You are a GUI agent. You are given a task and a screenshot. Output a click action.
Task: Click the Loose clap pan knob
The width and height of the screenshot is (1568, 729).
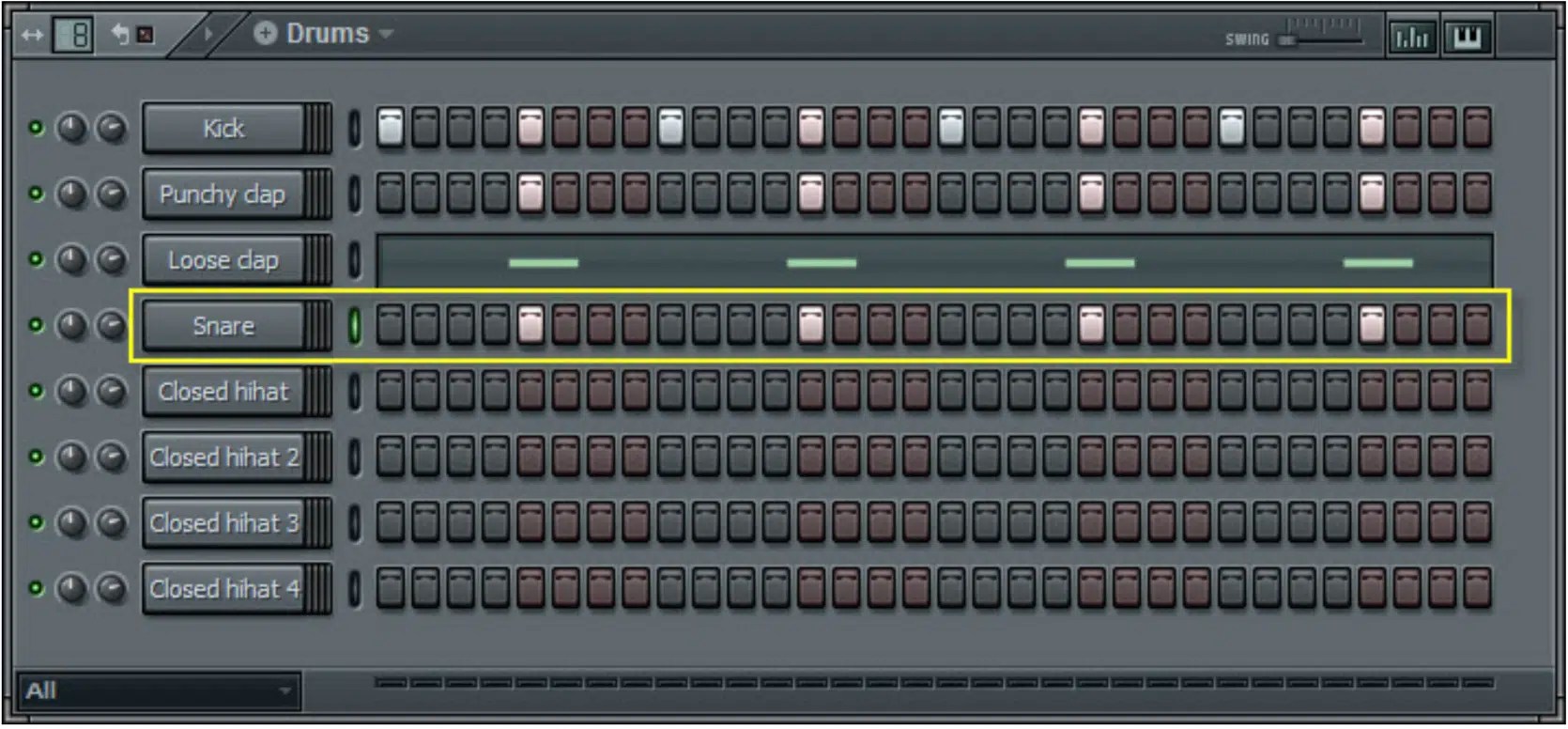[x=72, y=259]
